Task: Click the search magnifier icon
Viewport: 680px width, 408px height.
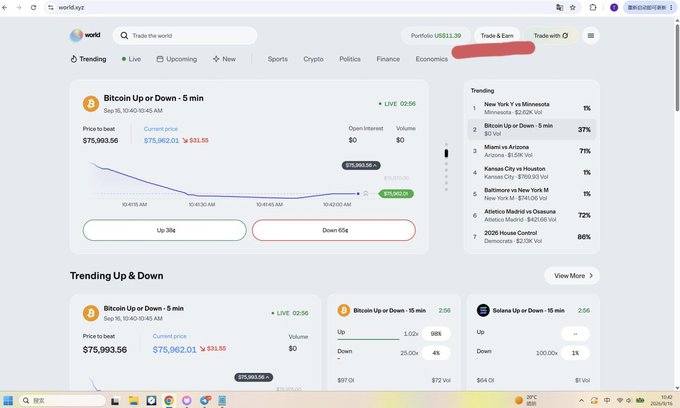Action: [x=124, y=36]
